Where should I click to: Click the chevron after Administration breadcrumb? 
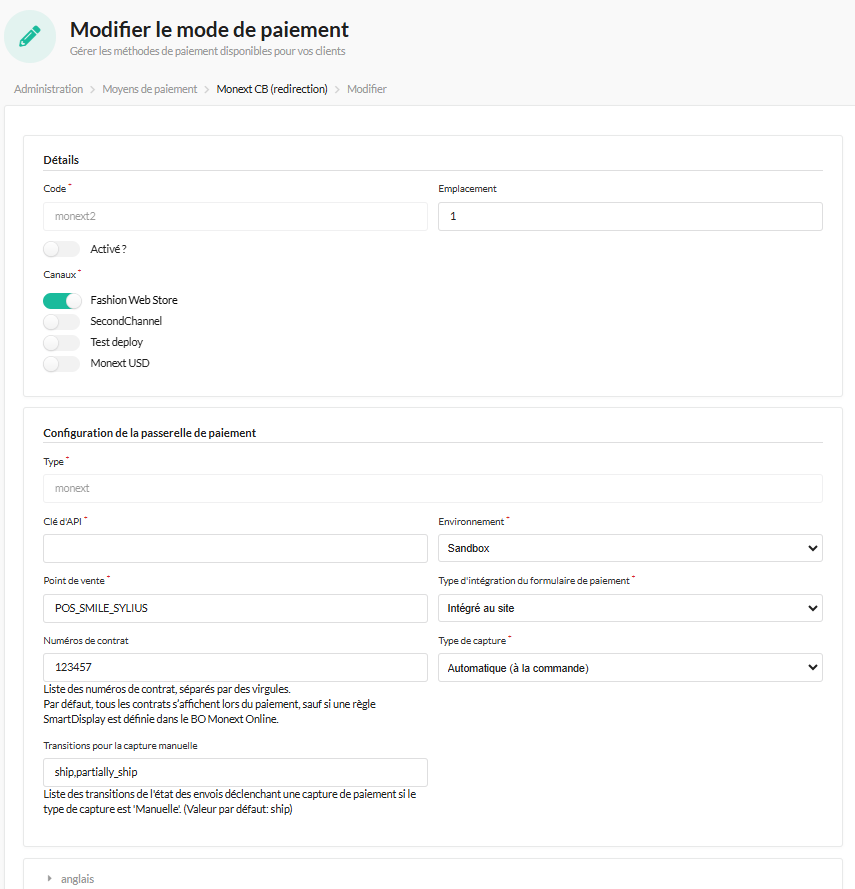pyautogui.click(x=92, y=90)
